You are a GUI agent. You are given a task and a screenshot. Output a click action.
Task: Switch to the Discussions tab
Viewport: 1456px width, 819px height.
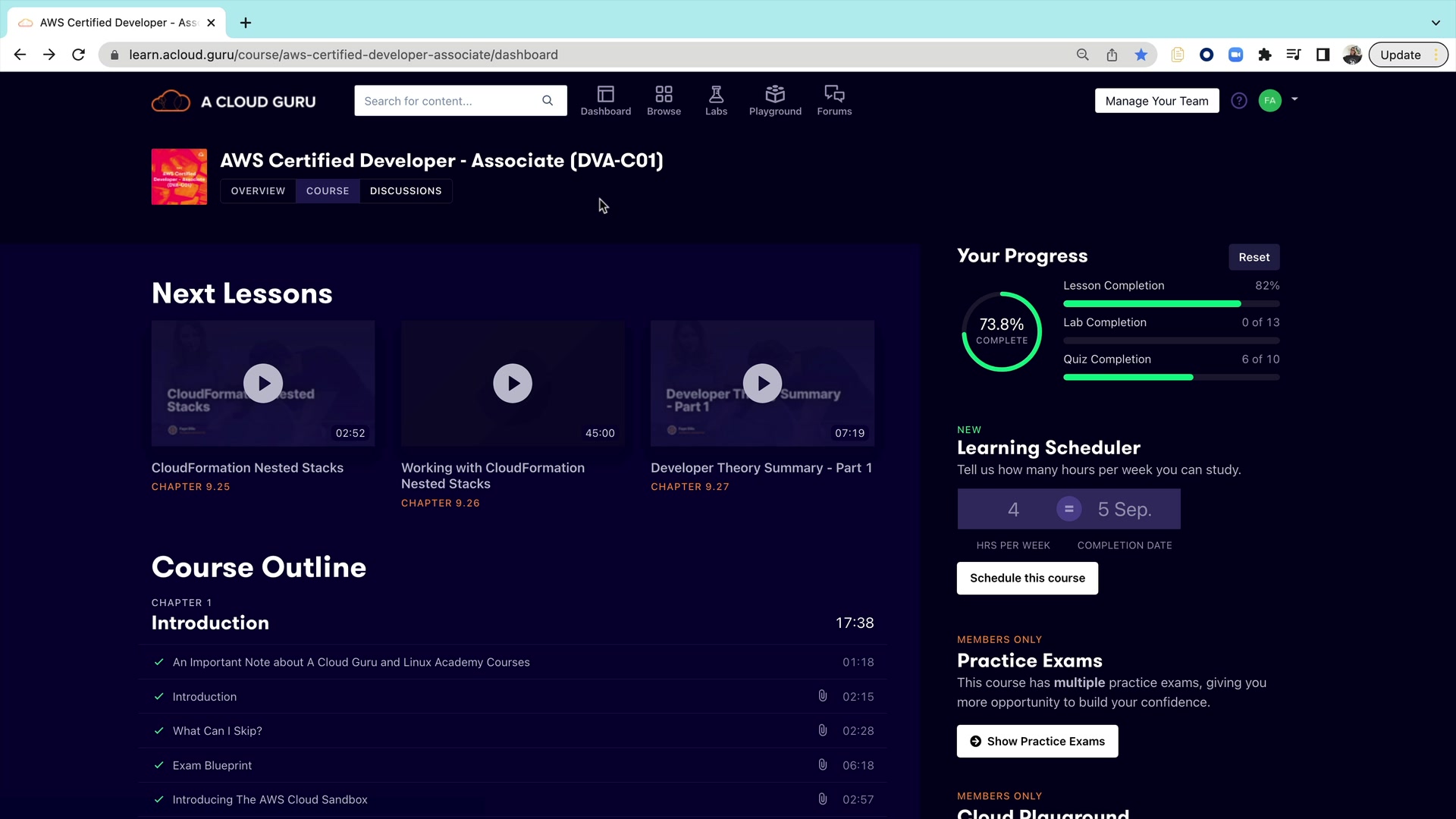click(405, 191)
